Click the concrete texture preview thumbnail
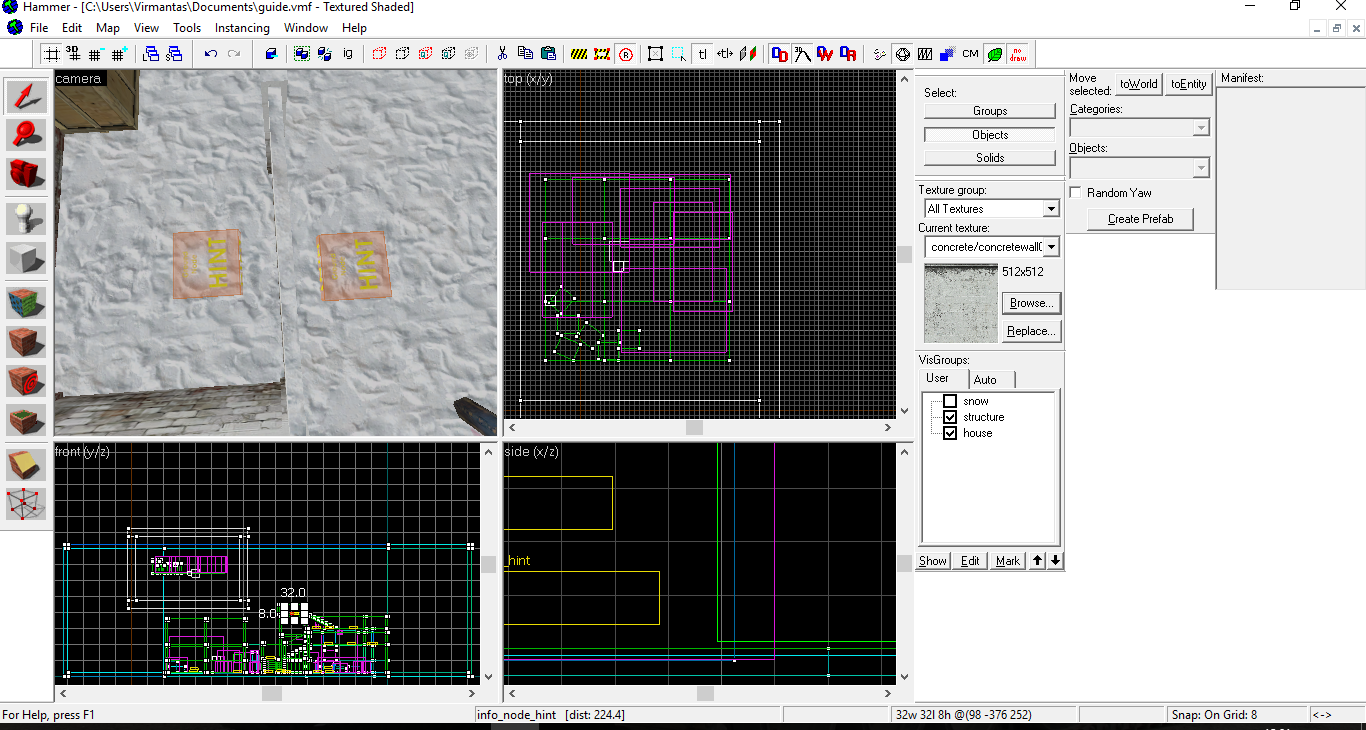Image resolution: width=1366 pixels, height=730 pixels. [x=961, y=303]
